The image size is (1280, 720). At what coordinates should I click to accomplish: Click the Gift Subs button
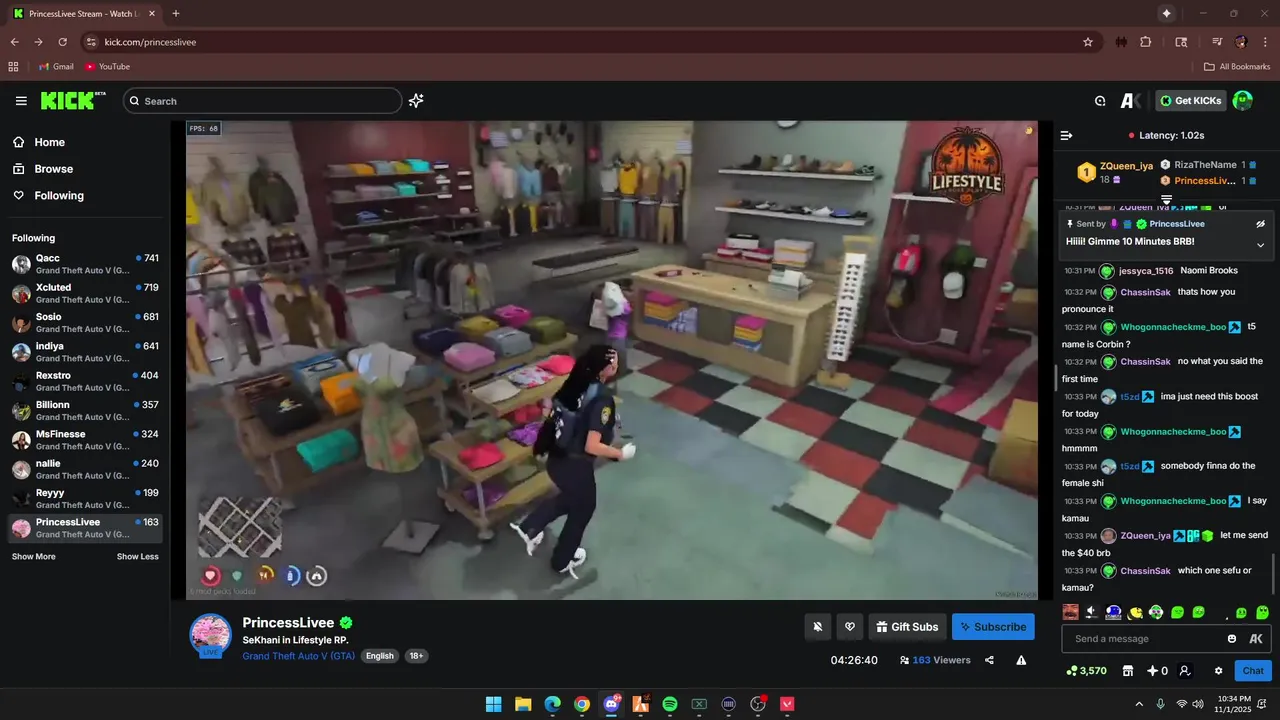[908, 627]
